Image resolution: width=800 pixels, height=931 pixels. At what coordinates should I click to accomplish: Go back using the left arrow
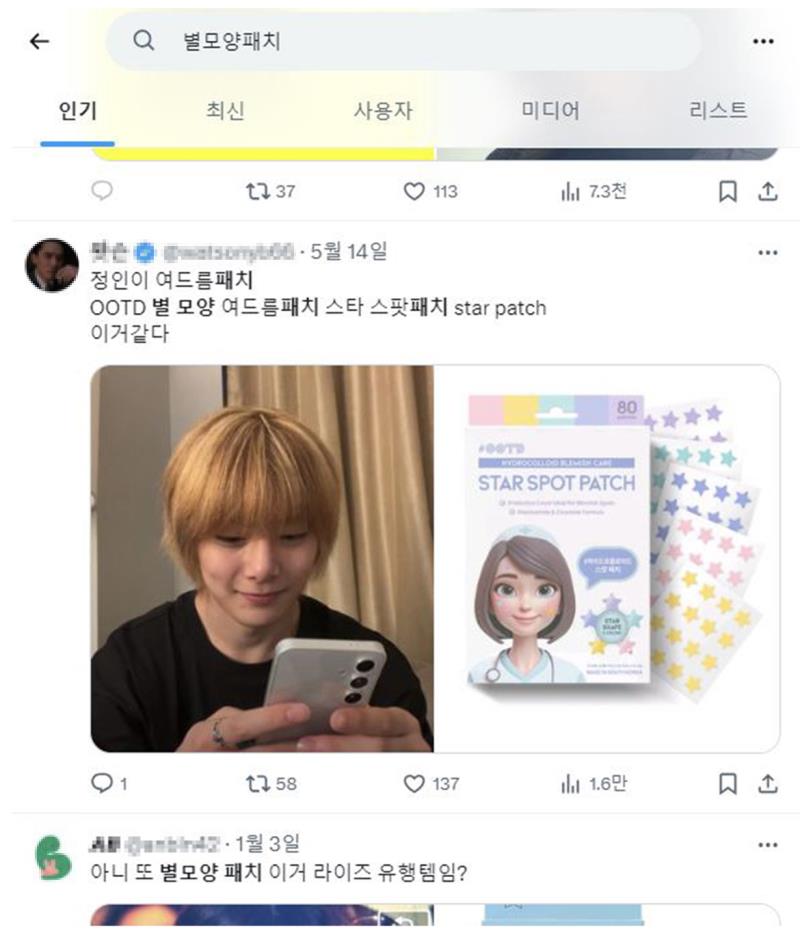tap(39, 41)
